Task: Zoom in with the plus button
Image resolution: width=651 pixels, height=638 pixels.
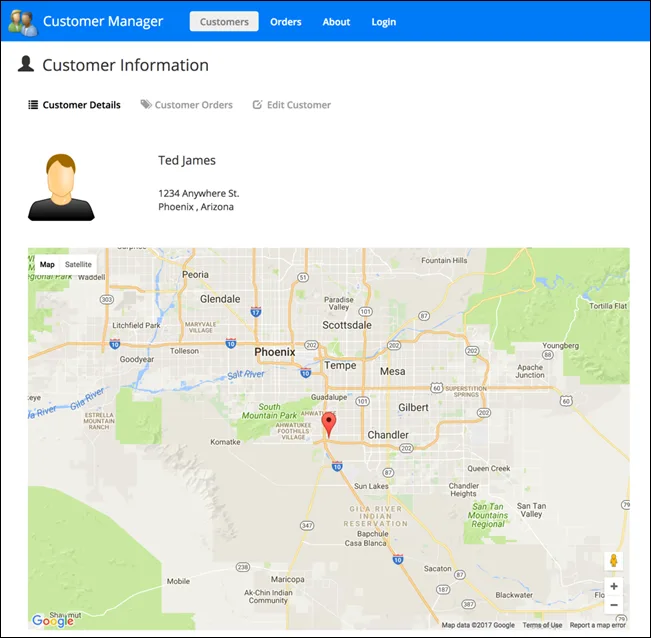Action: 614,587
